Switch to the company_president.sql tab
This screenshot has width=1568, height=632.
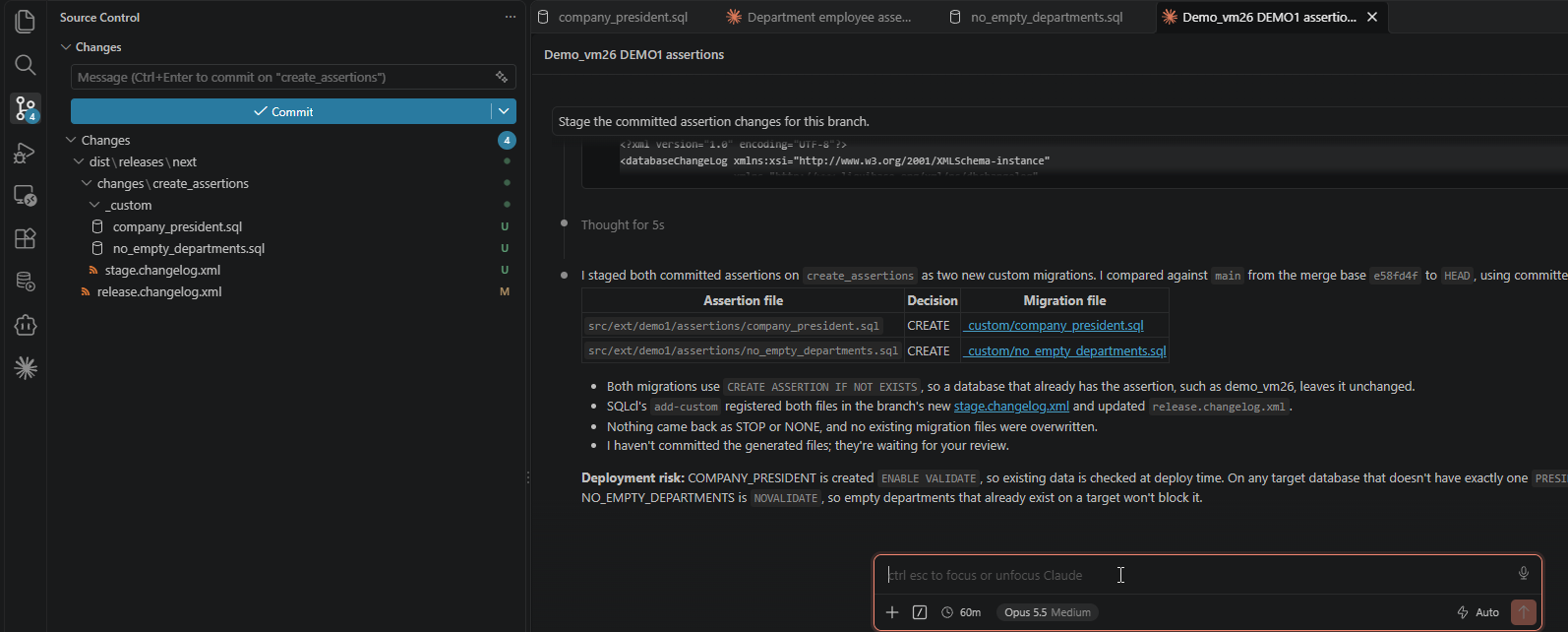click(x=623, y=17)
